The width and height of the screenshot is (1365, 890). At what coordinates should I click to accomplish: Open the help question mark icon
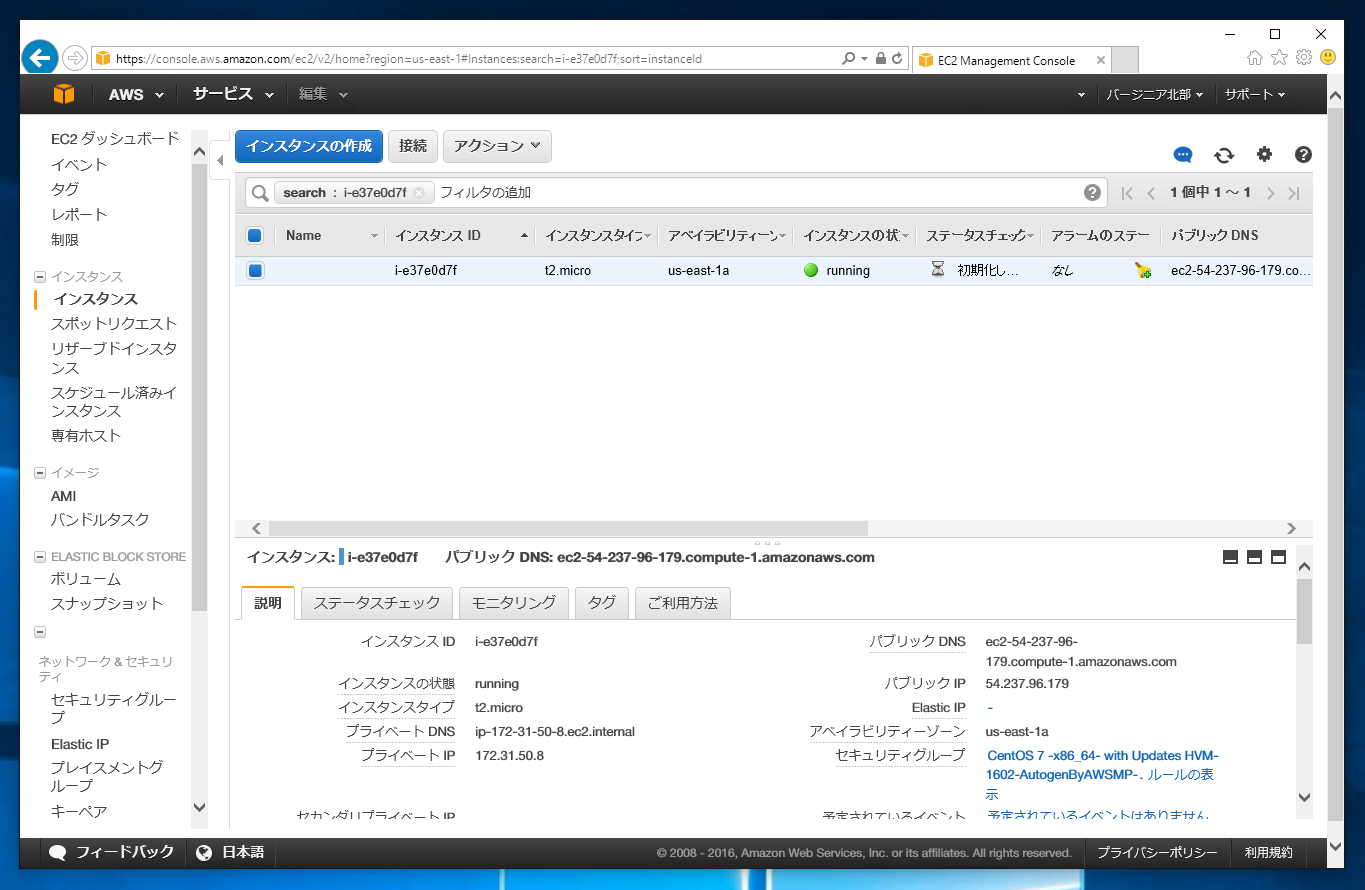[x=1303, y=154]
